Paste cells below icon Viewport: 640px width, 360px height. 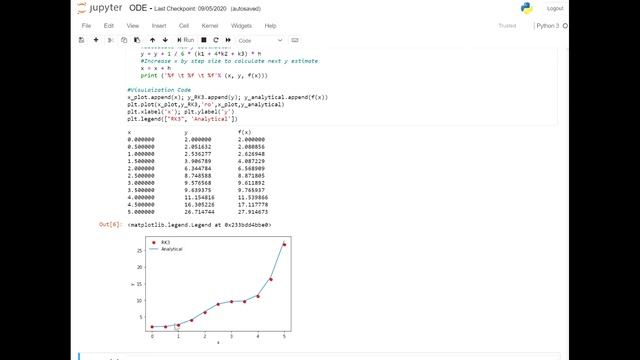coord(137,40)
